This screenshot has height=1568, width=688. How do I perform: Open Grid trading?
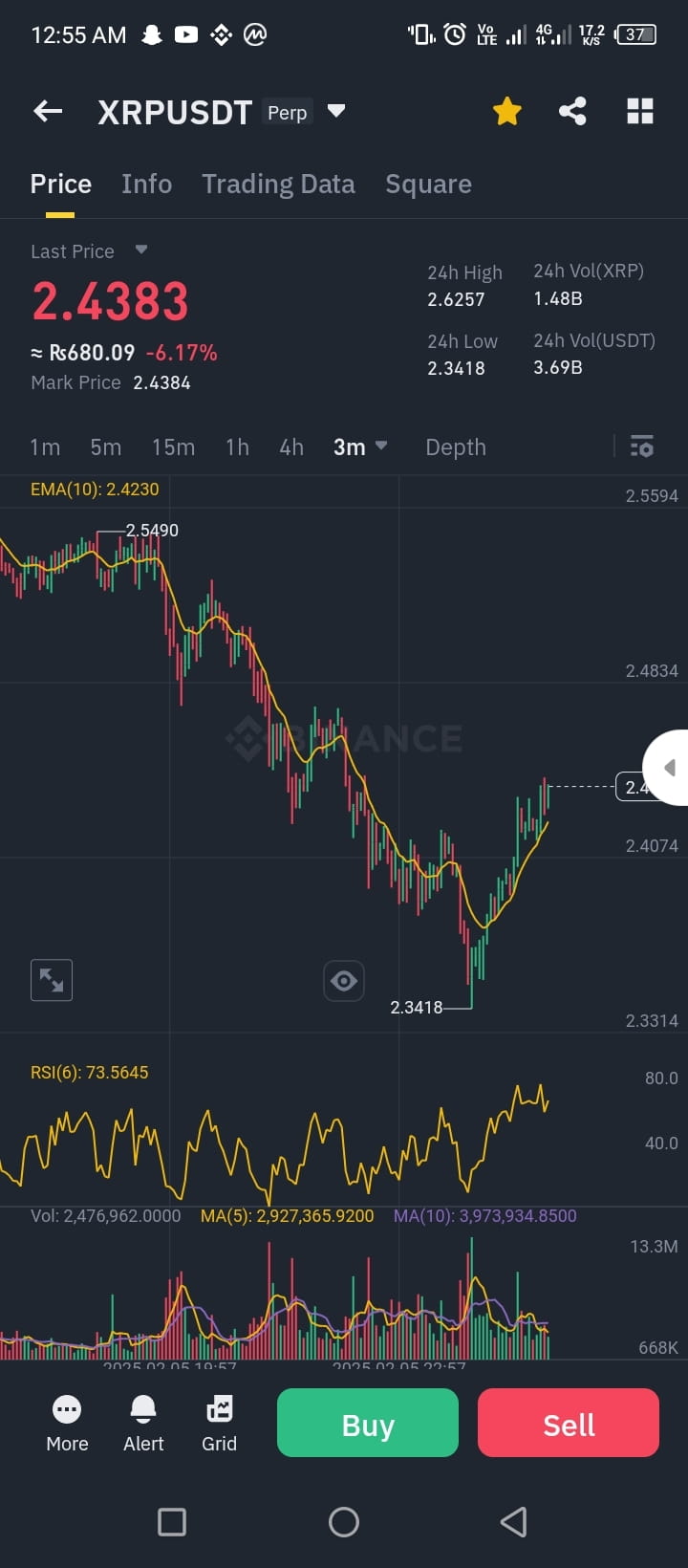click(219, 1424)
